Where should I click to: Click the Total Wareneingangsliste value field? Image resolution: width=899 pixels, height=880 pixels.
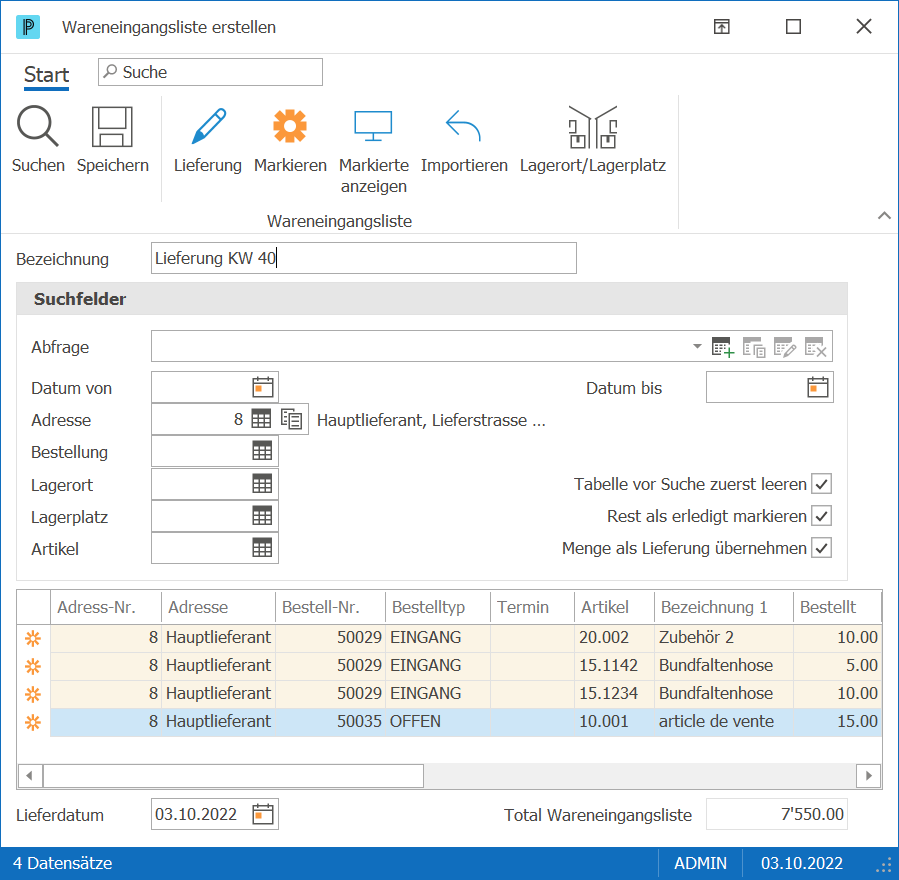coord(776,814)
